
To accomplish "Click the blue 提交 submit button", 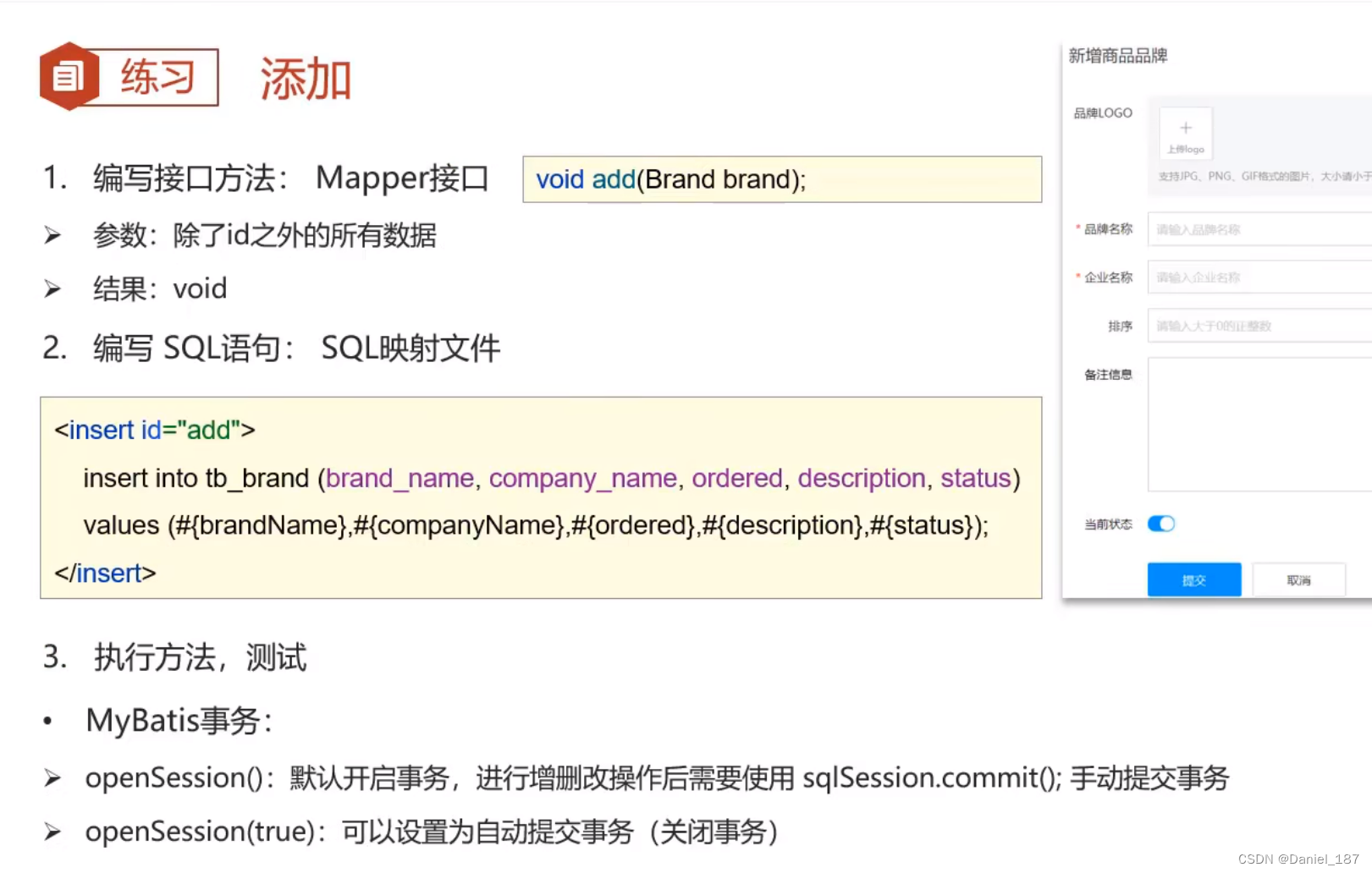I will point(1194,579).
